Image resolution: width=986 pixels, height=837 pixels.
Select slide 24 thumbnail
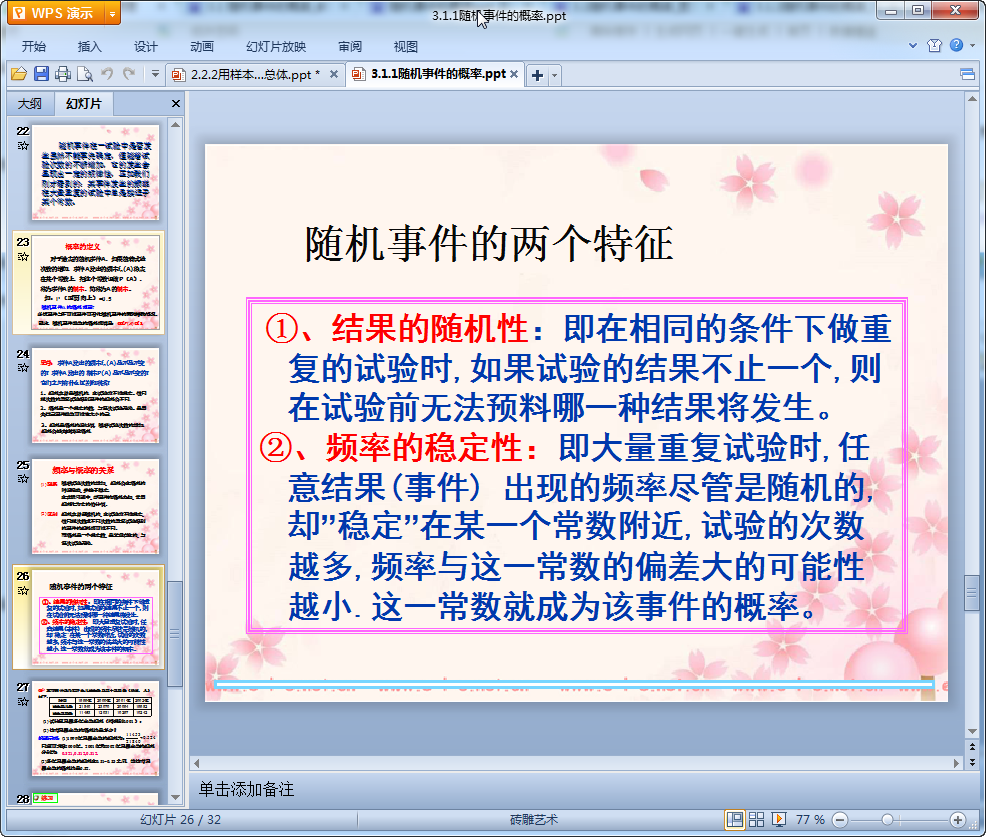point(96,395)
